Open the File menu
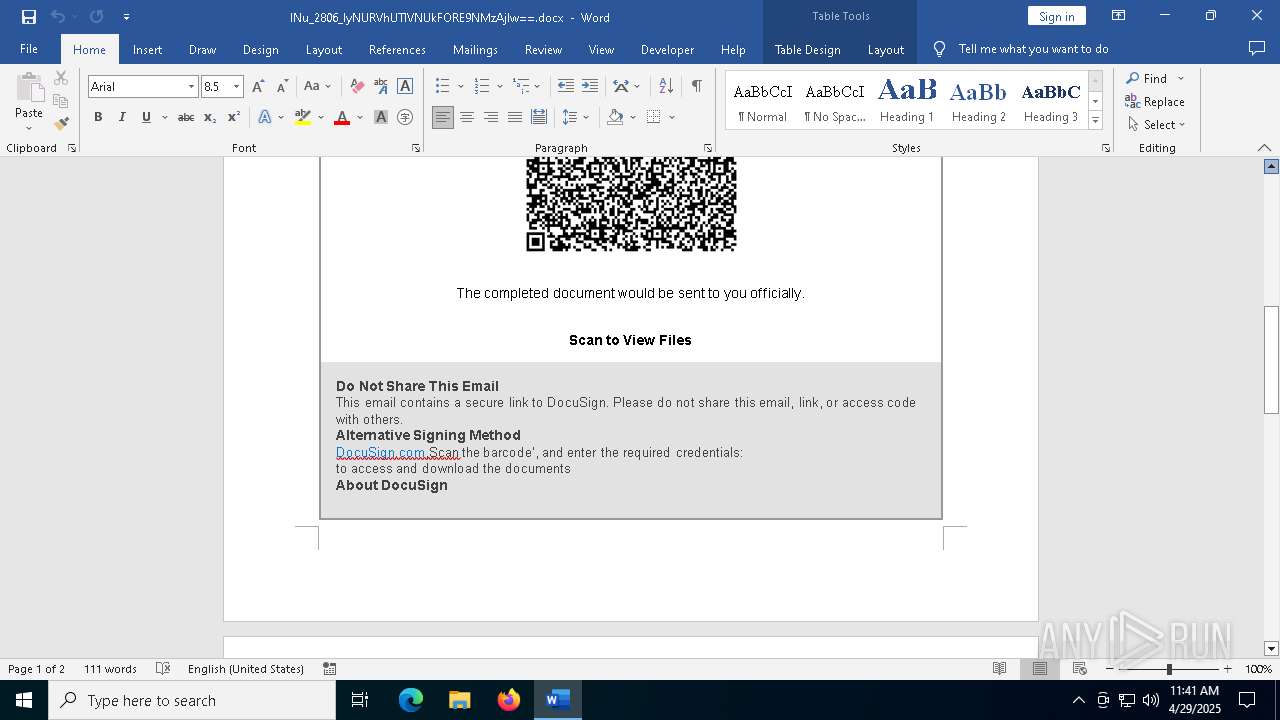The image size is (1280, 720). tap(29, 49)
